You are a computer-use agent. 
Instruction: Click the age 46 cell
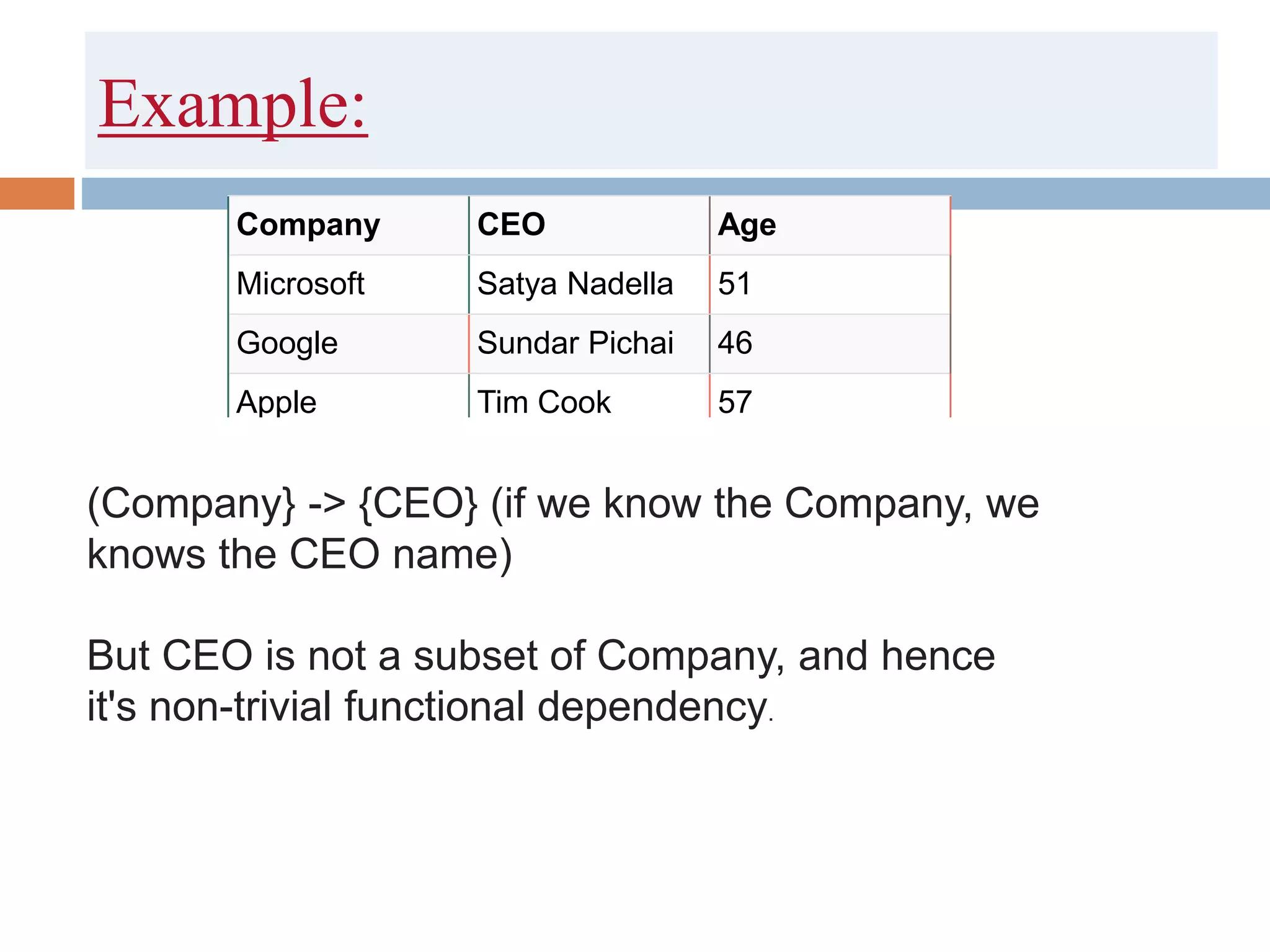pos(735,343)
